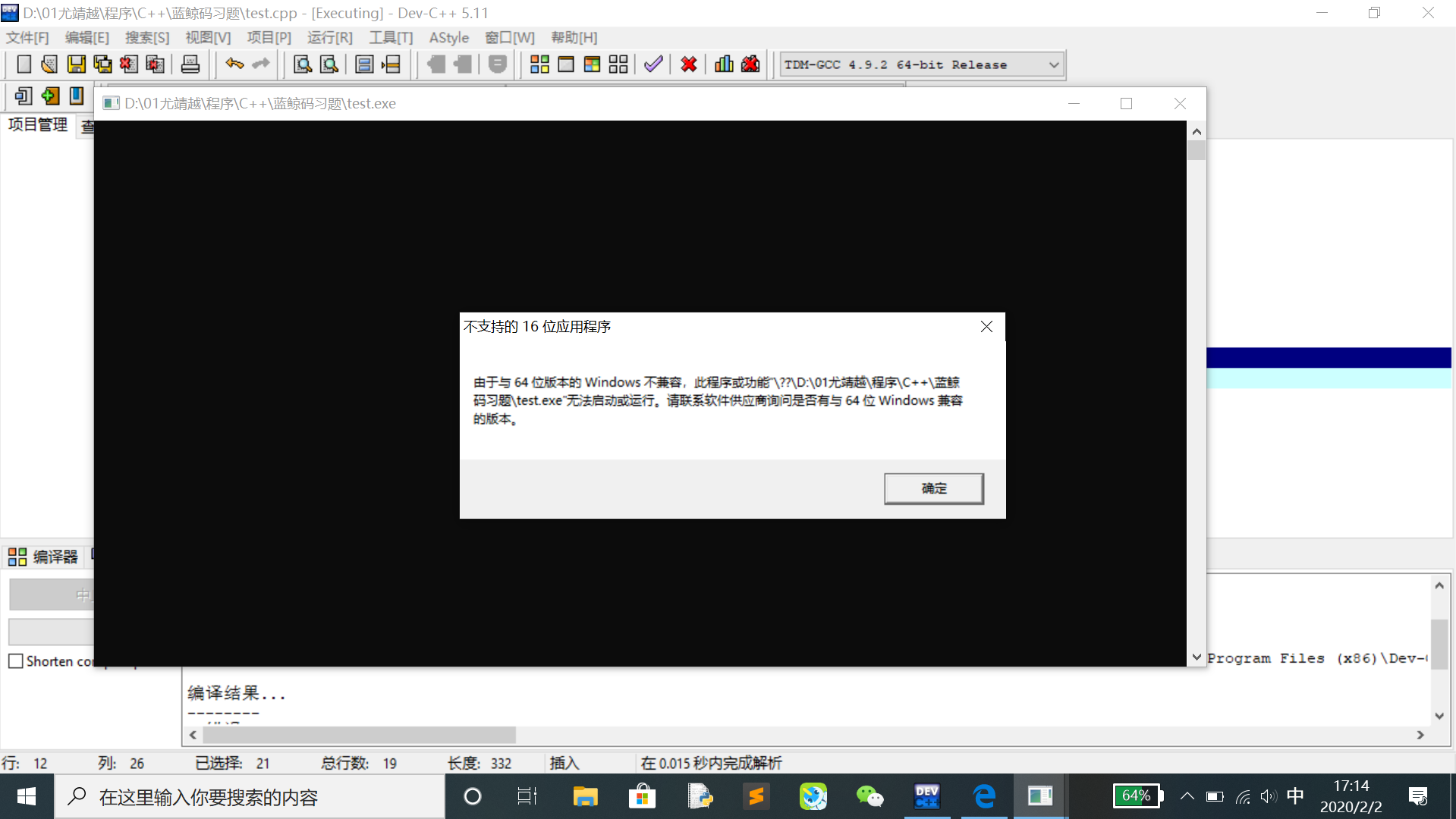The height and width of the screenshot is (819, 1456).
Task: Open Cortana circle on taskbar
Action: (x=472, y=796)
